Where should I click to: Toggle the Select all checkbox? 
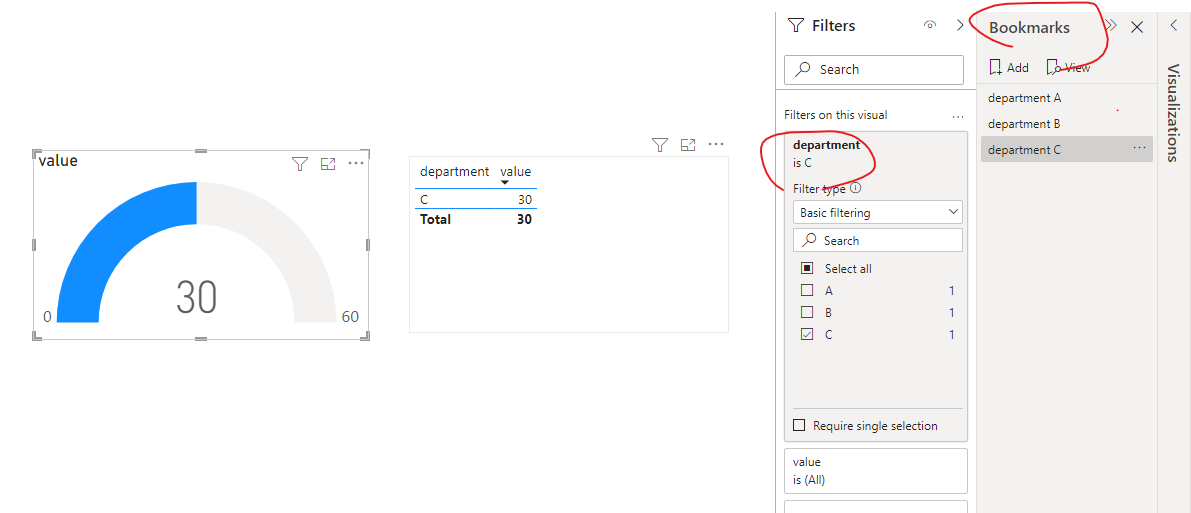(807, 268)
